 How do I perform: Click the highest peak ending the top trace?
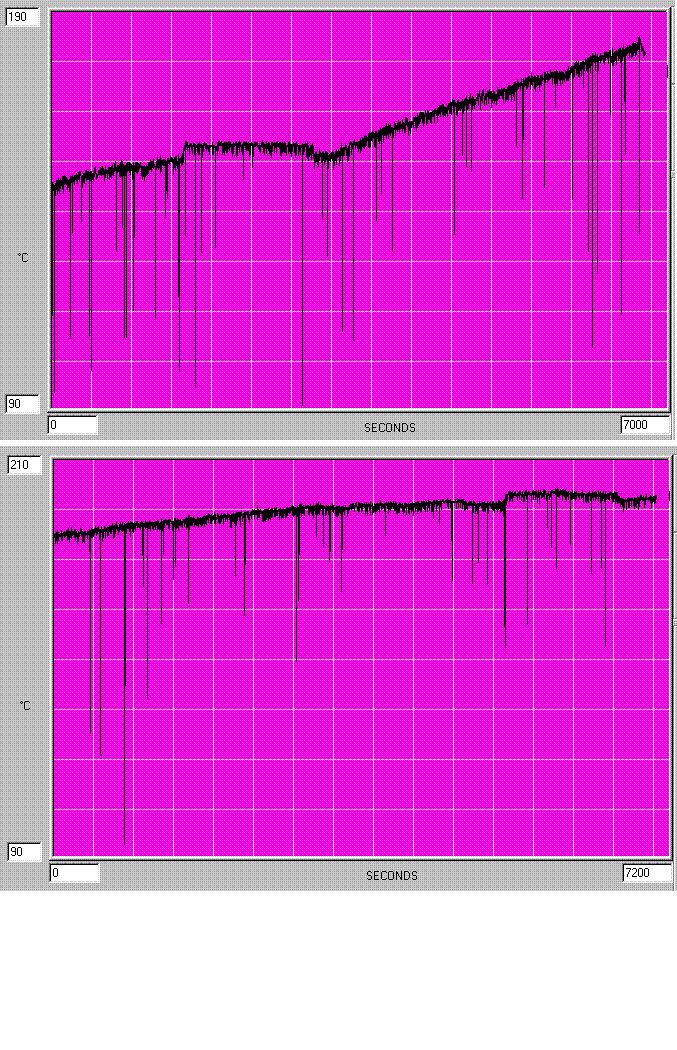click(640, 41)
